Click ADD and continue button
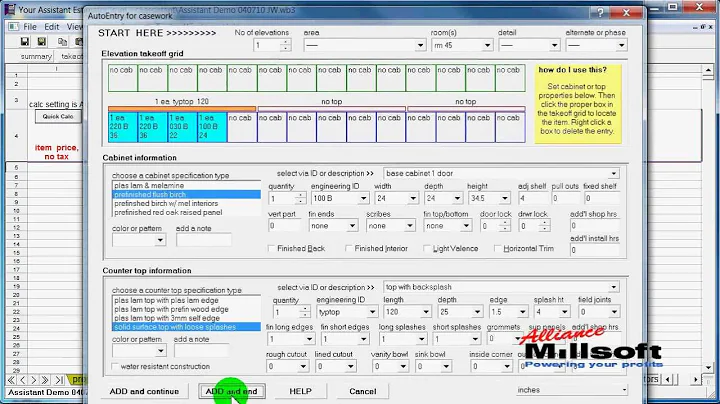720x404 pixels. coord(144,392)
